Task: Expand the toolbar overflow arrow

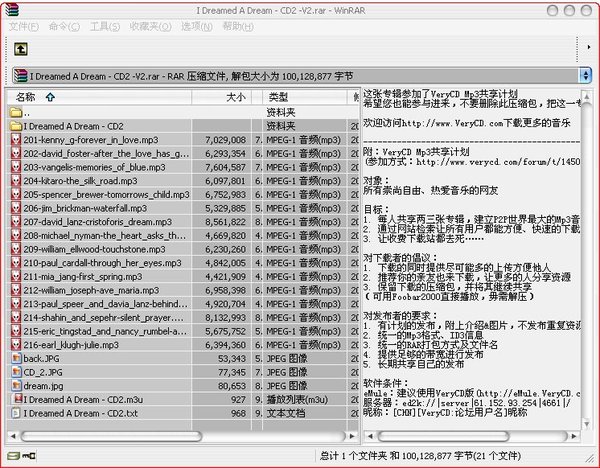Action: pos(589,47)
